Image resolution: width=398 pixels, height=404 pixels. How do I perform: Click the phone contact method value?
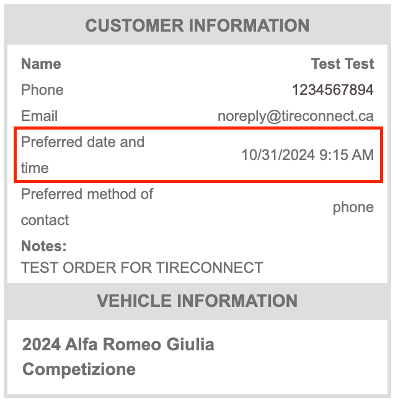click(x=353, y=207)
